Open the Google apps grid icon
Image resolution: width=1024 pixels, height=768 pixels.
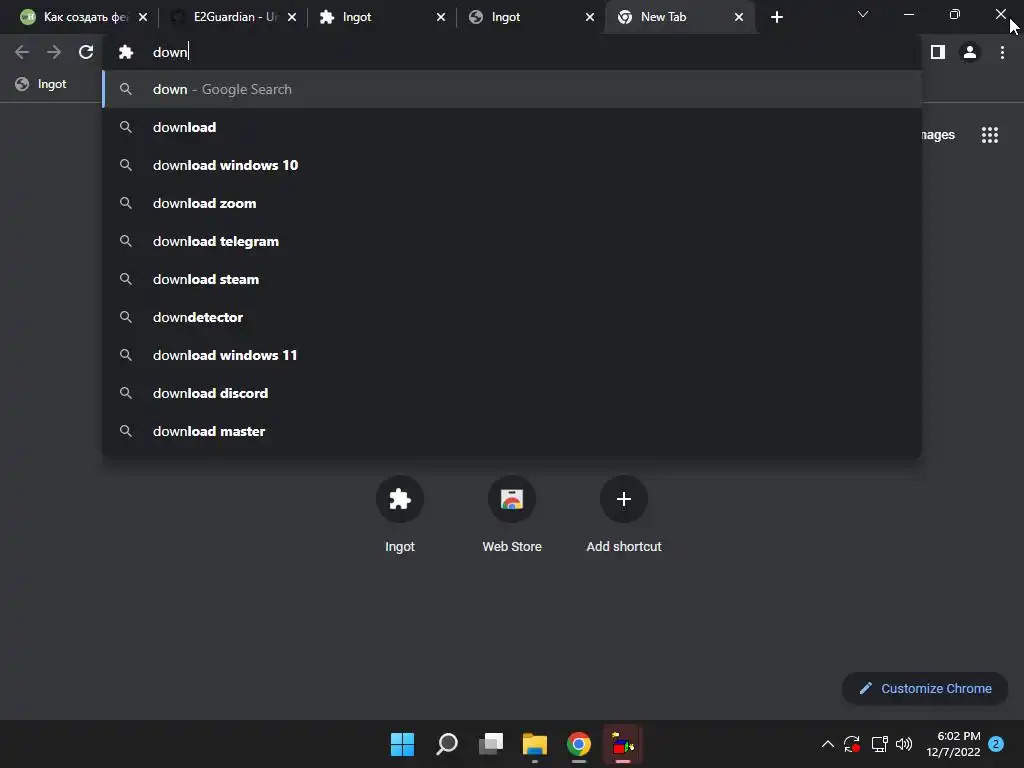(x=990, y=135)
